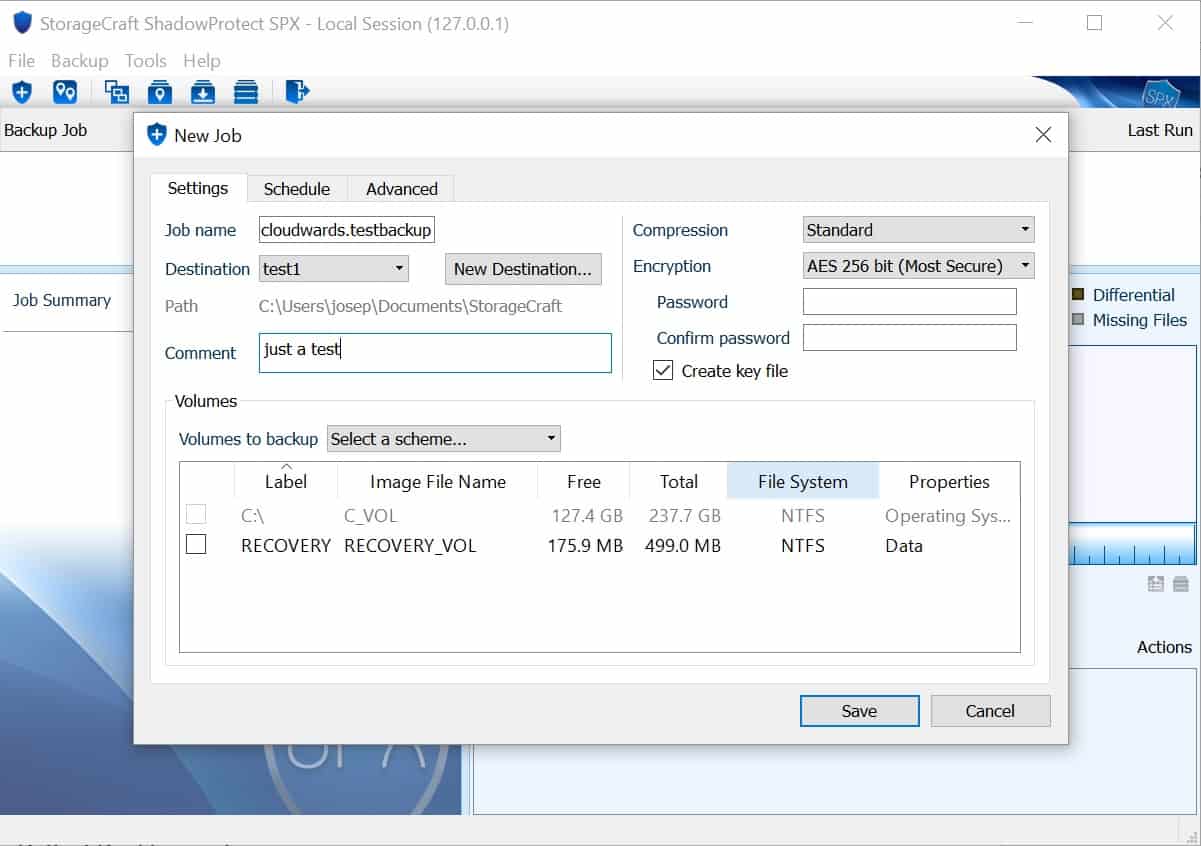The height and width of the screenshot is (846, 1201).
Task: Click the stacked disks toolbar icon
Action: (246, 92)
